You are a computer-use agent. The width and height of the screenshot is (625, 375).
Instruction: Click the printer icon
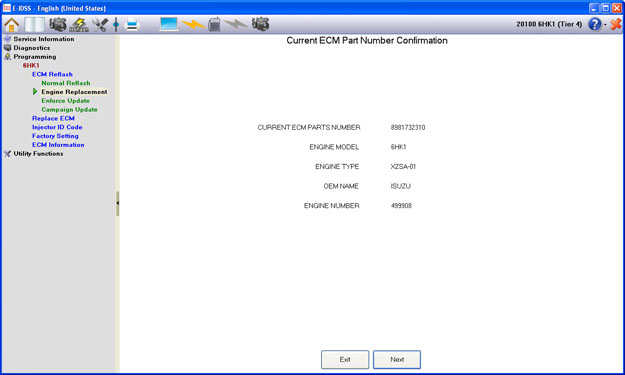click(132, 25)
